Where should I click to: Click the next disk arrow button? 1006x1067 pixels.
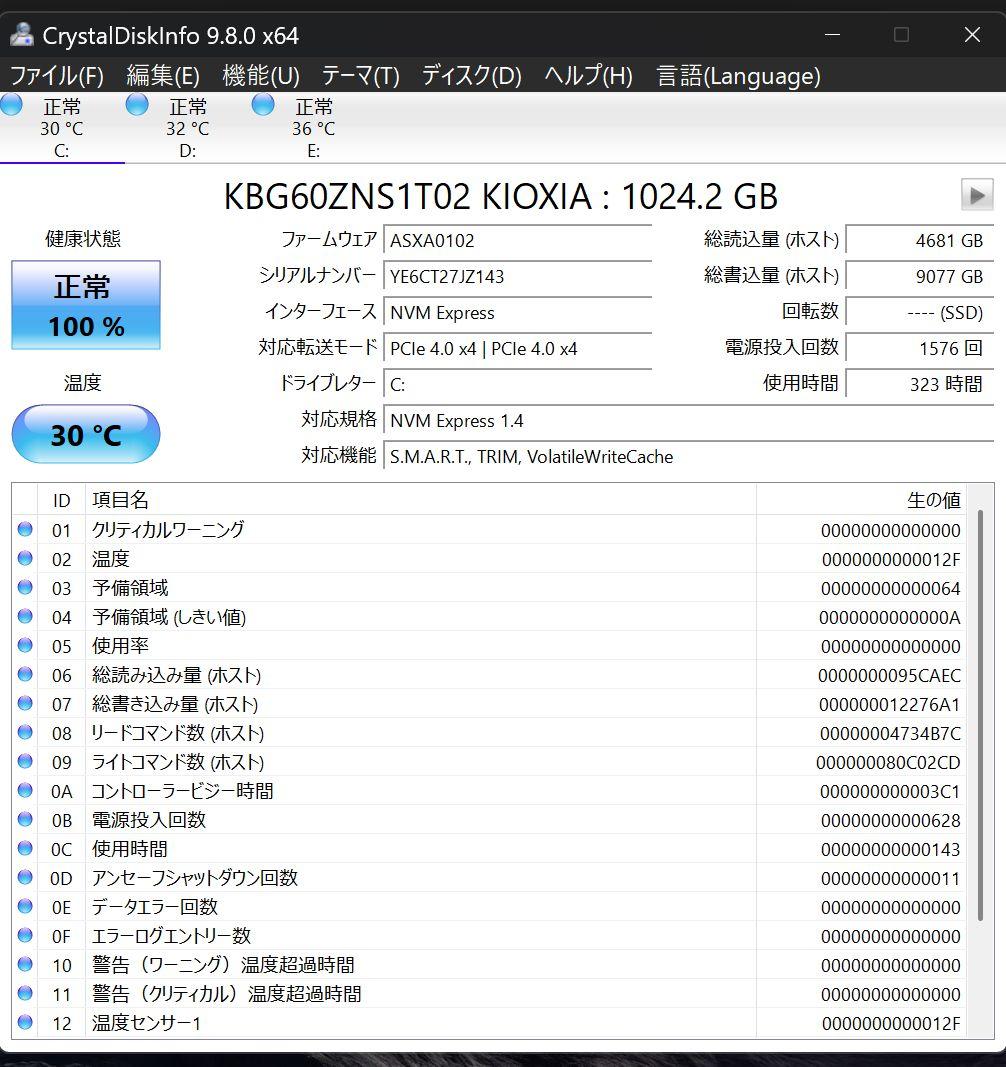click(977, 196)
